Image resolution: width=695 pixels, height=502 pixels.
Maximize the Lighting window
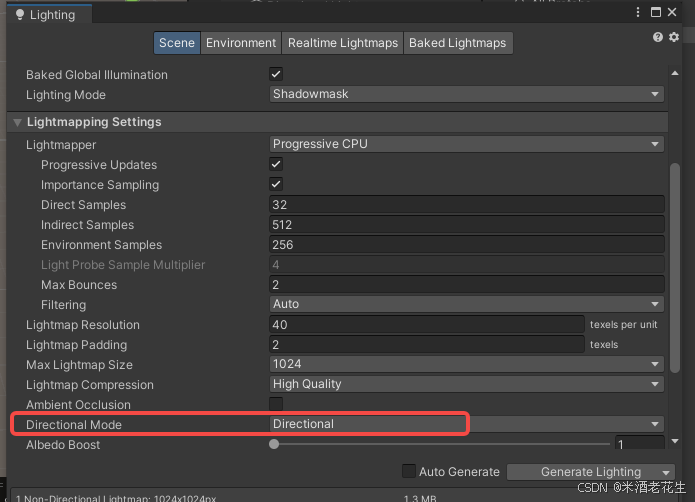tap(659, 13)
